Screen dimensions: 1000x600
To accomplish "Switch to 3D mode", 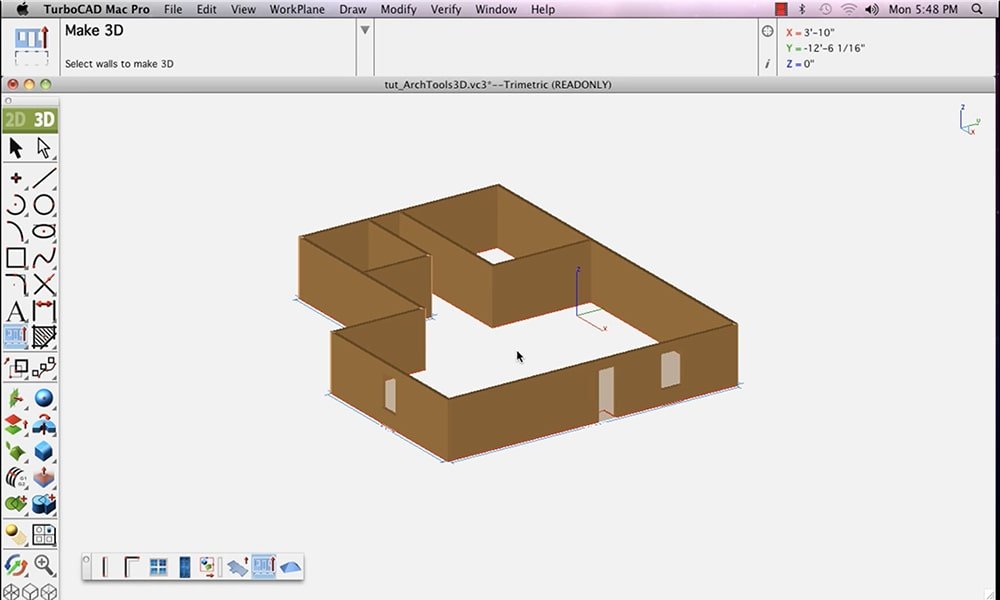I will [44, 120].
